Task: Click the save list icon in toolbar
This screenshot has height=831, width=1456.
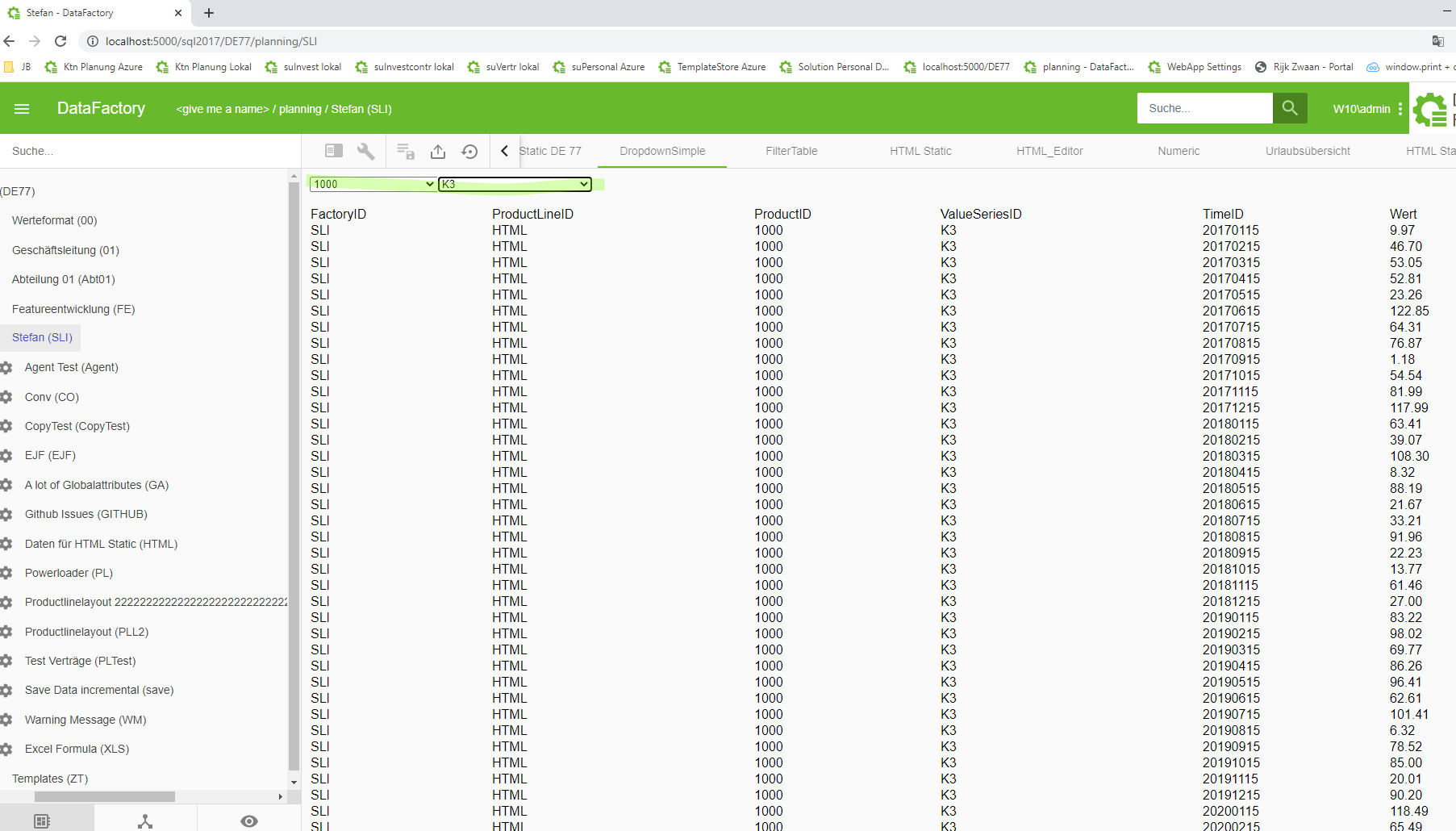Action: (406, 151)
